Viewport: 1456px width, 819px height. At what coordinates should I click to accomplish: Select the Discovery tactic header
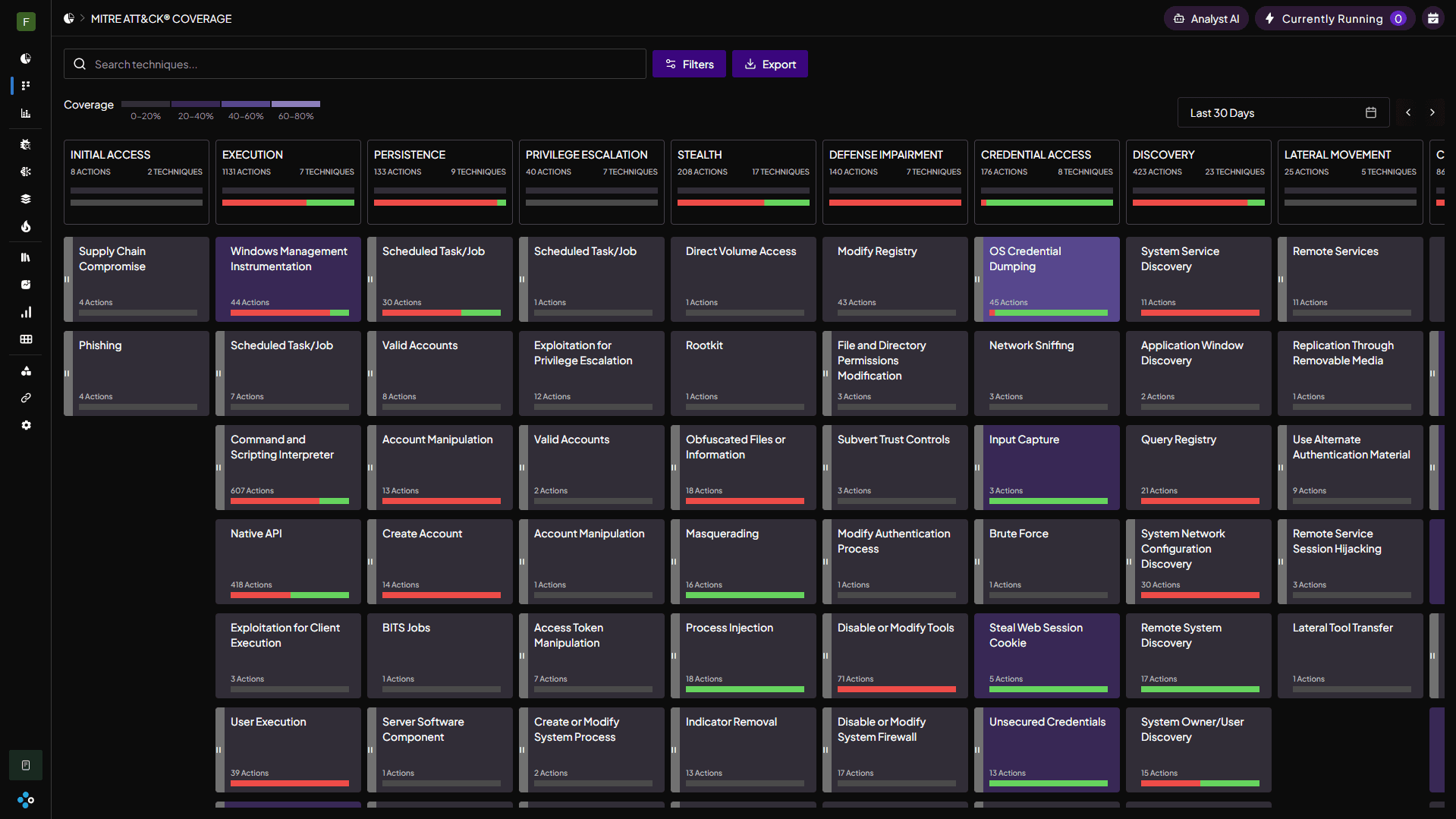click(1199, 182)
